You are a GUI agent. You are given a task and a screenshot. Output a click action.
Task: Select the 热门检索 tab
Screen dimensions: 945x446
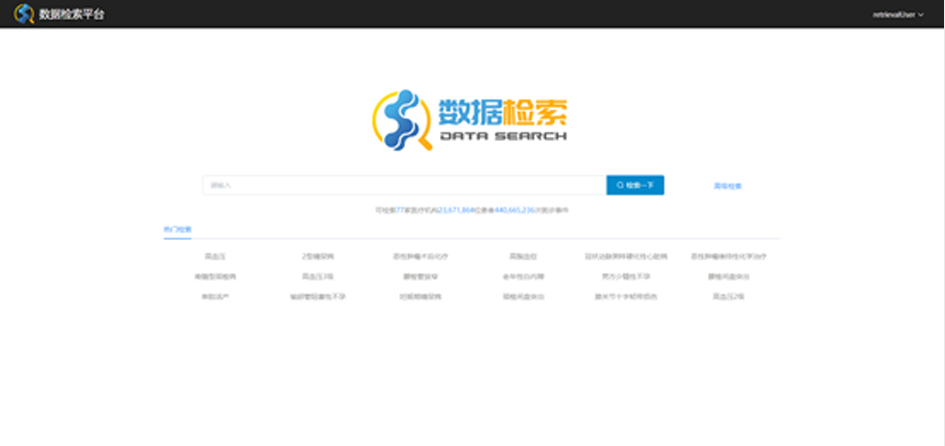tap(177, 230)
